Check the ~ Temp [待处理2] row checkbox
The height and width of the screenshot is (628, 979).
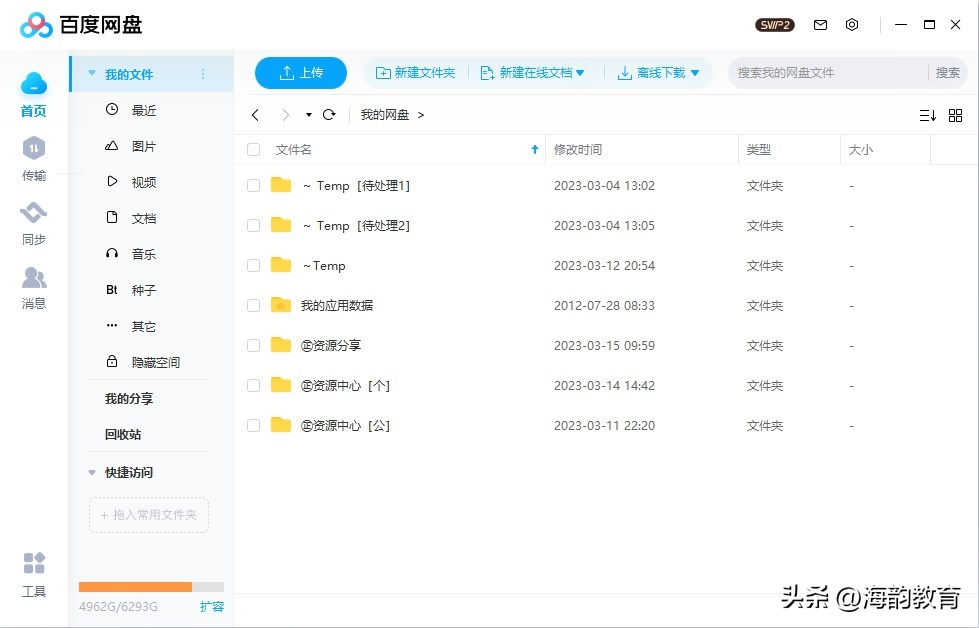click(253, 225)
